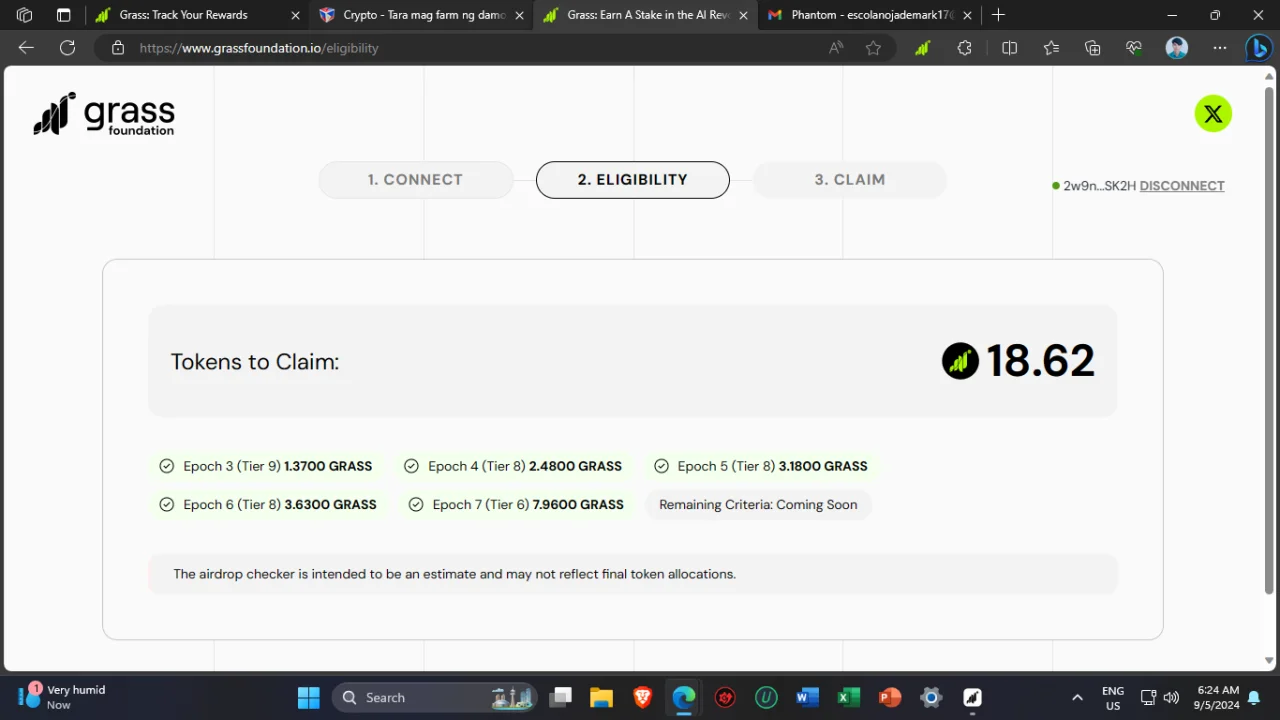1280x720 pixels.
Task: Open Excel from the taskbar
Action: [848, 697]
